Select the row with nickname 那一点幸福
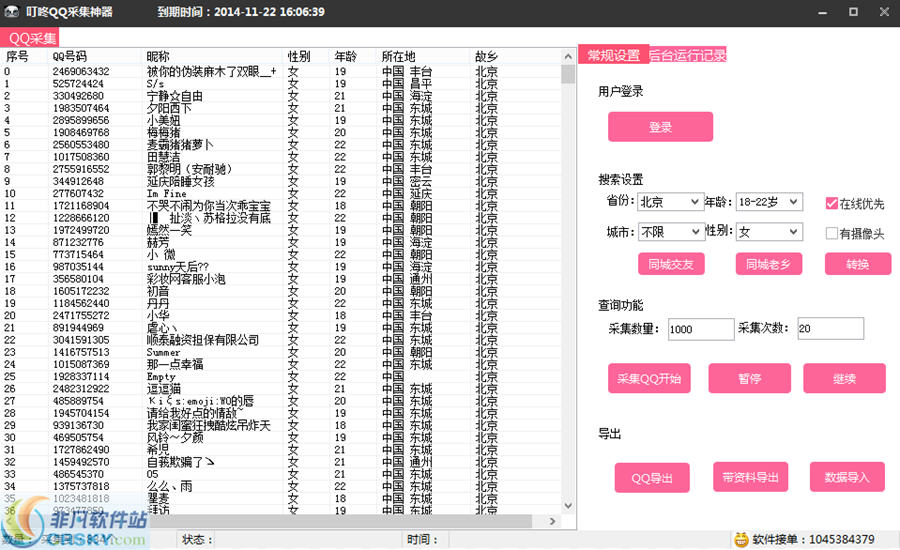Image resolution: width=900 pixels, height=550 pixels. click(281, 364)
